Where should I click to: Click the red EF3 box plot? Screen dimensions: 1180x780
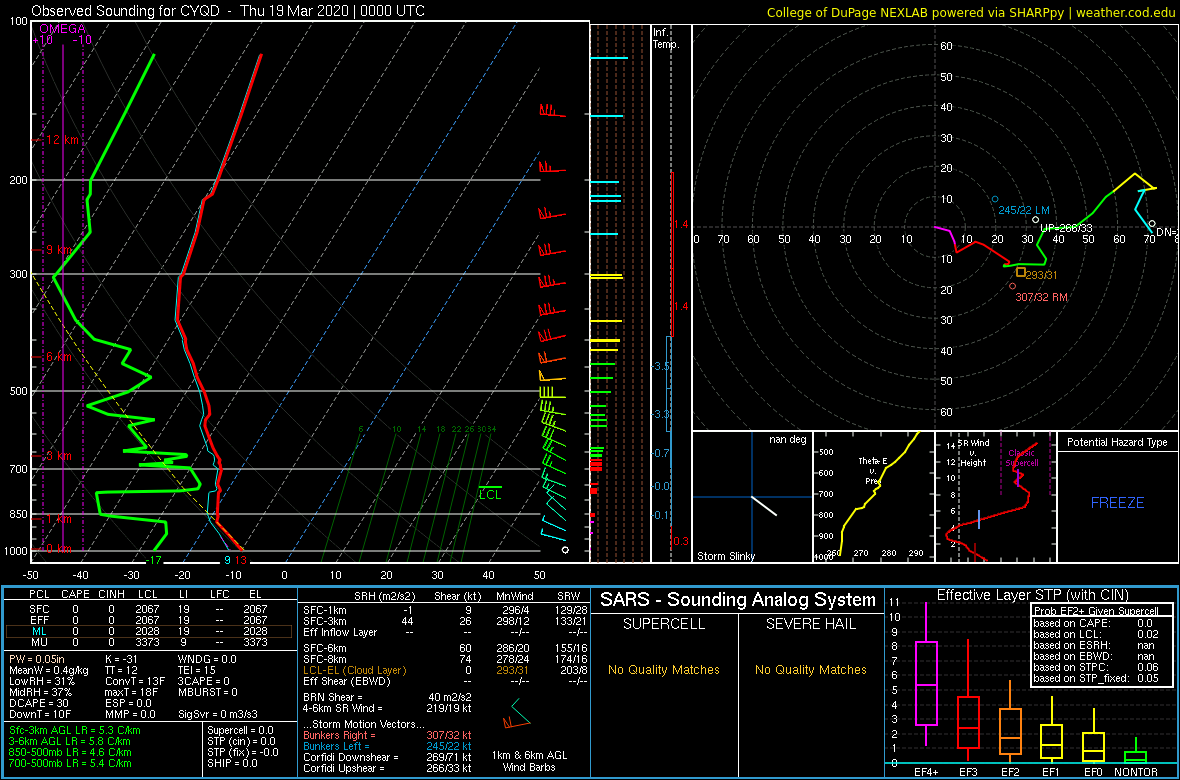coord(969,722)
